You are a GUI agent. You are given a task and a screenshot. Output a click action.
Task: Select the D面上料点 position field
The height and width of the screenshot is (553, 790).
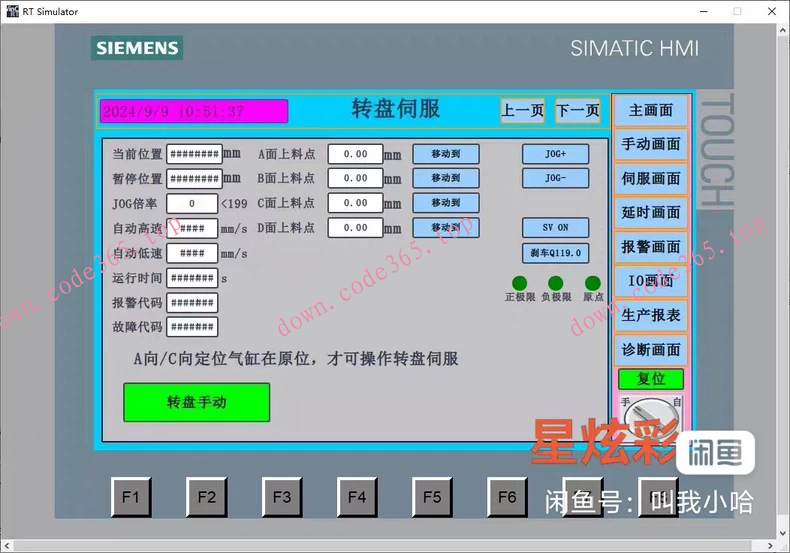[355, 228]
